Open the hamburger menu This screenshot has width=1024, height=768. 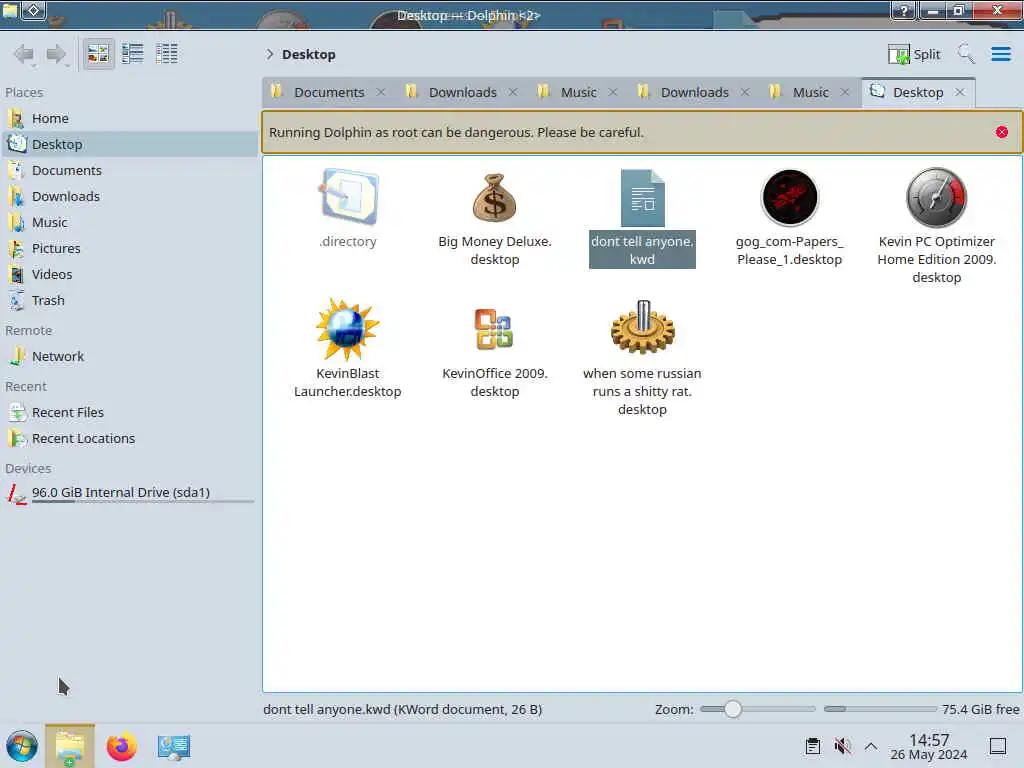(1000, 54)
